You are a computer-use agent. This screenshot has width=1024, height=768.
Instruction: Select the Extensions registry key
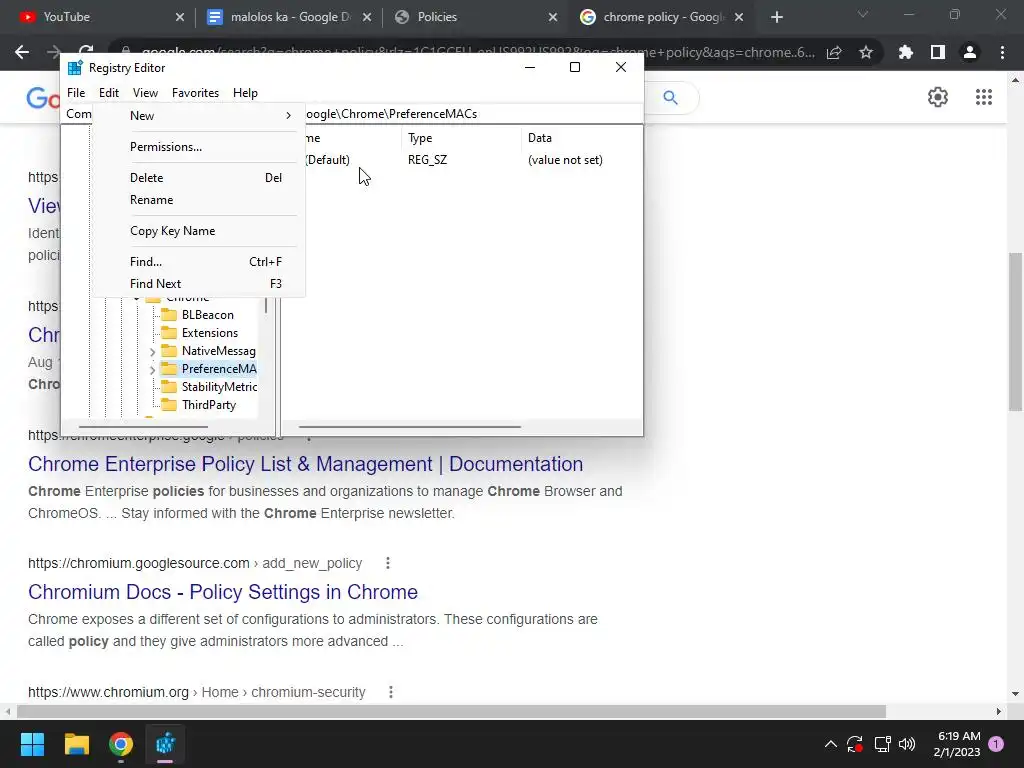[210, 333]
